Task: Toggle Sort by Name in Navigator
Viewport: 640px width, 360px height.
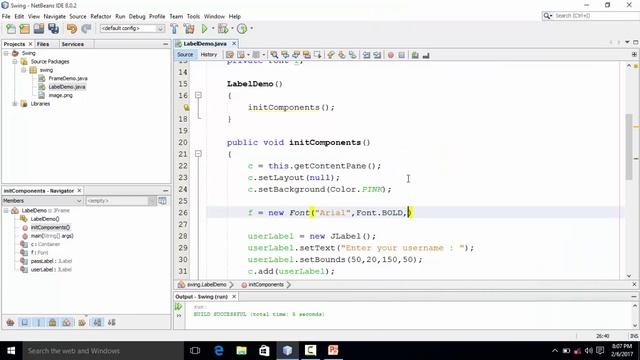Action: click(98, 322)
